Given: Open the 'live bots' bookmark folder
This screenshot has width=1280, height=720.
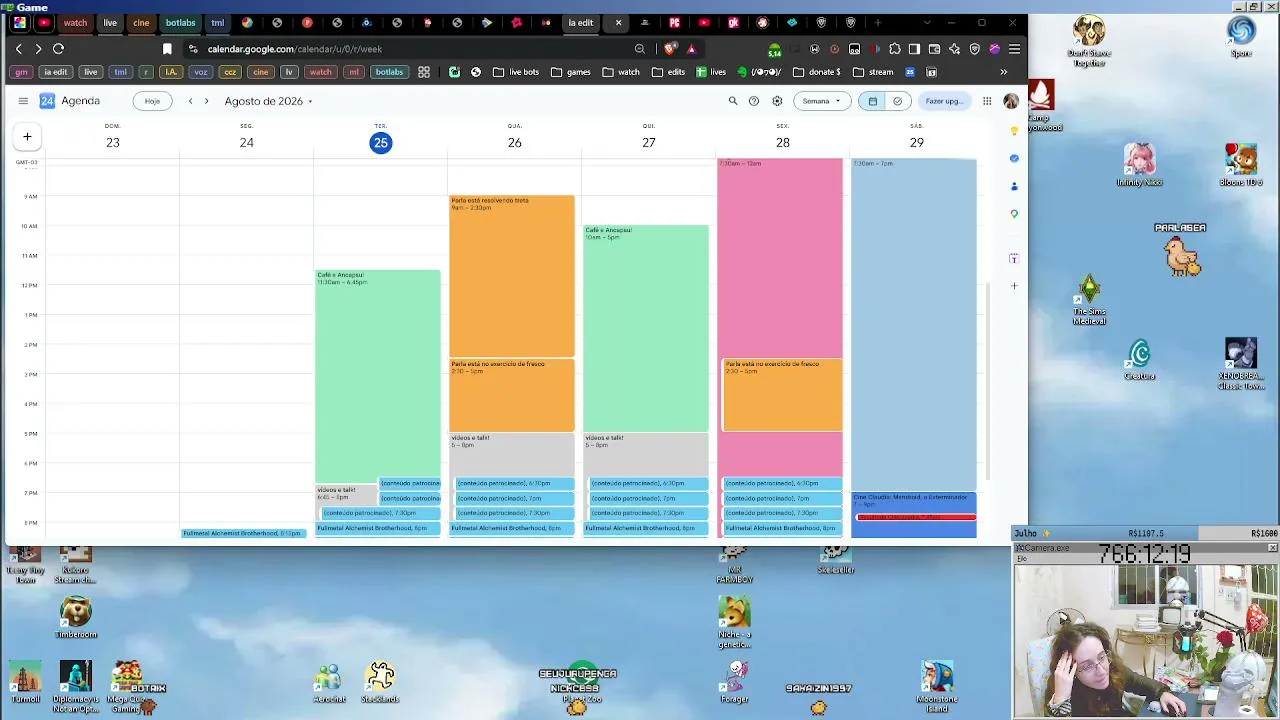Looking at the screenshot, I should [x=516, y=72].
